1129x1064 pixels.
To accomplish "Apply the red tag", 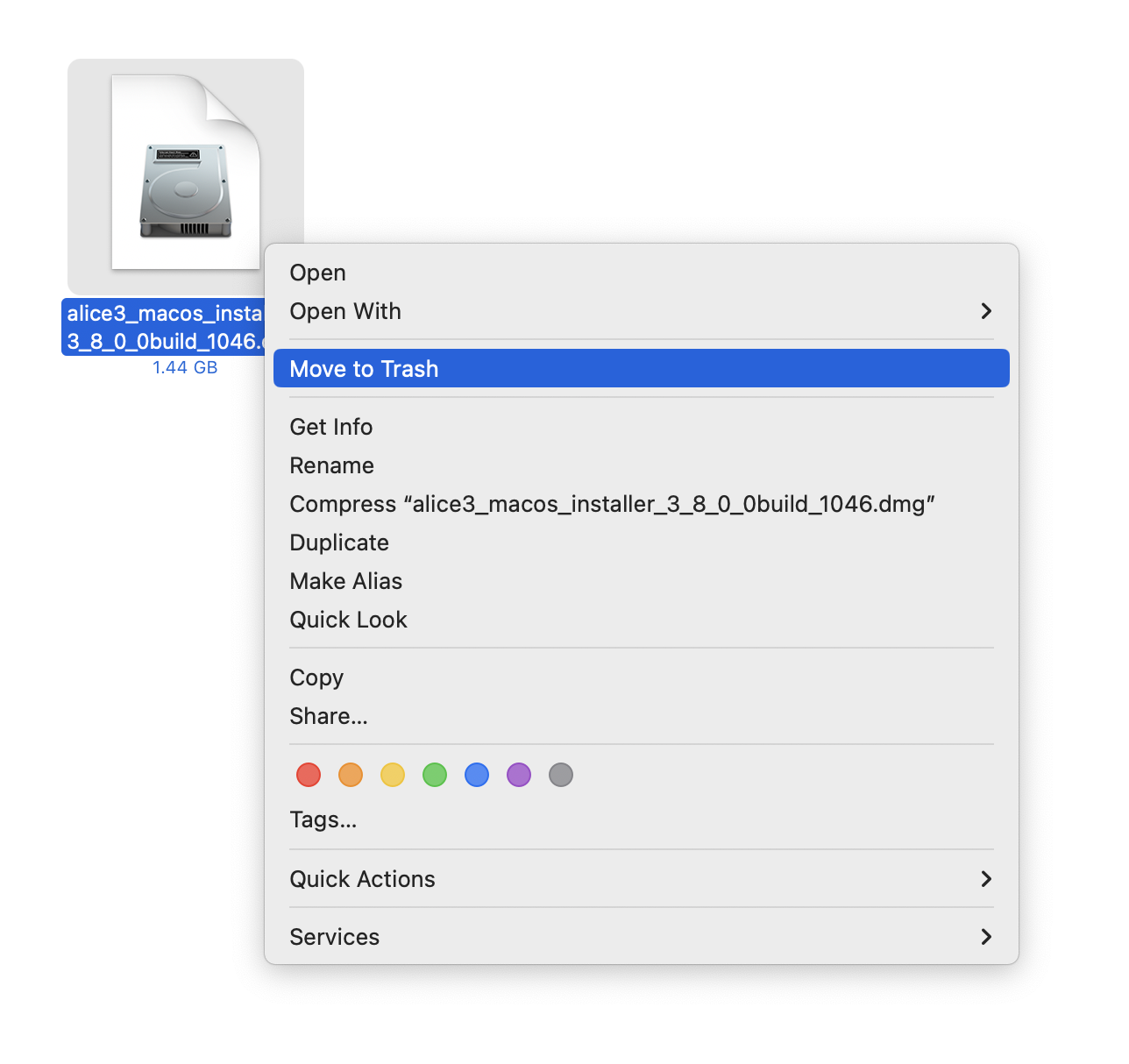I will click(x=308, y=775).
